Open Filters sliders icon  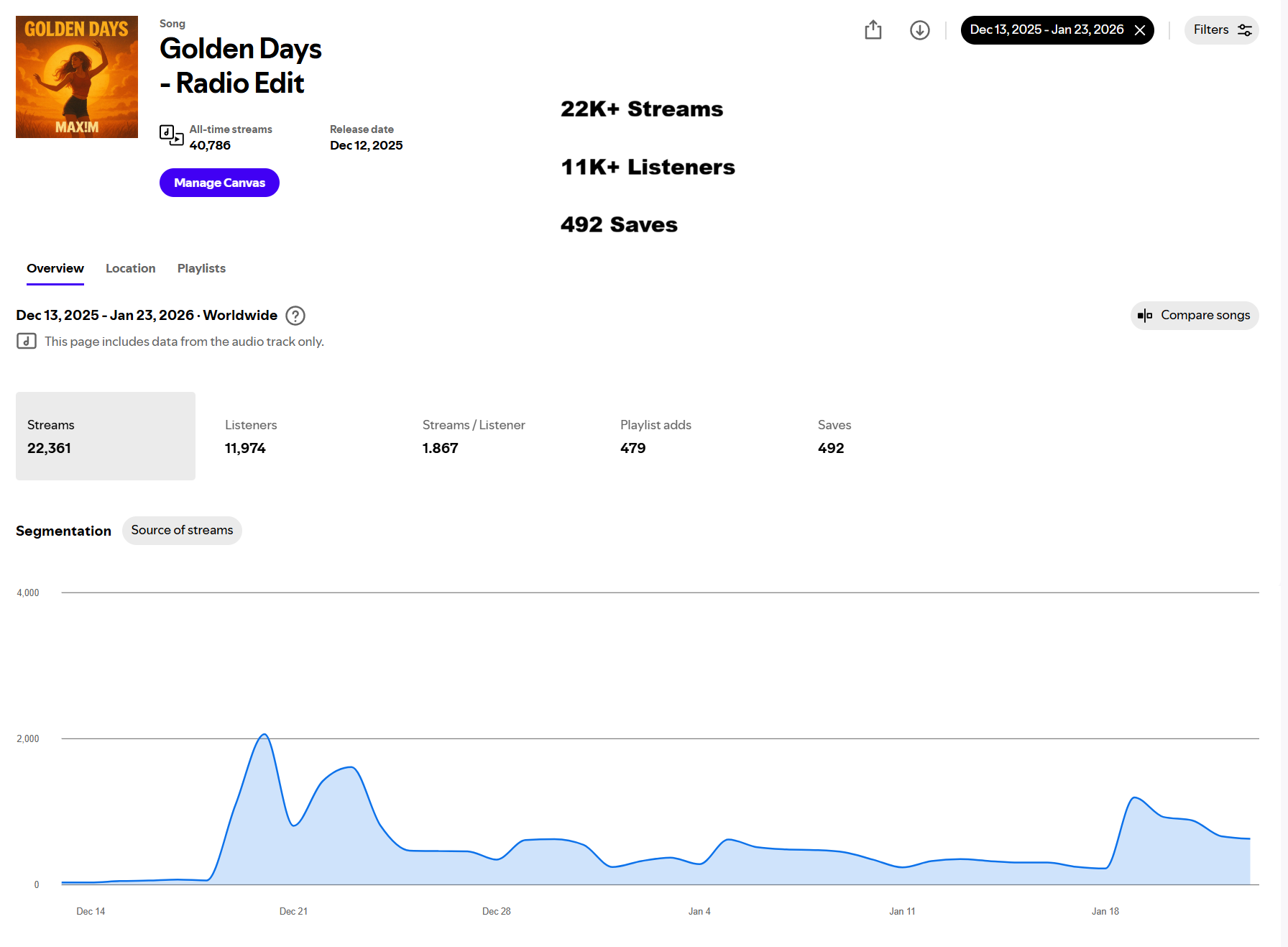[1244, 30]
